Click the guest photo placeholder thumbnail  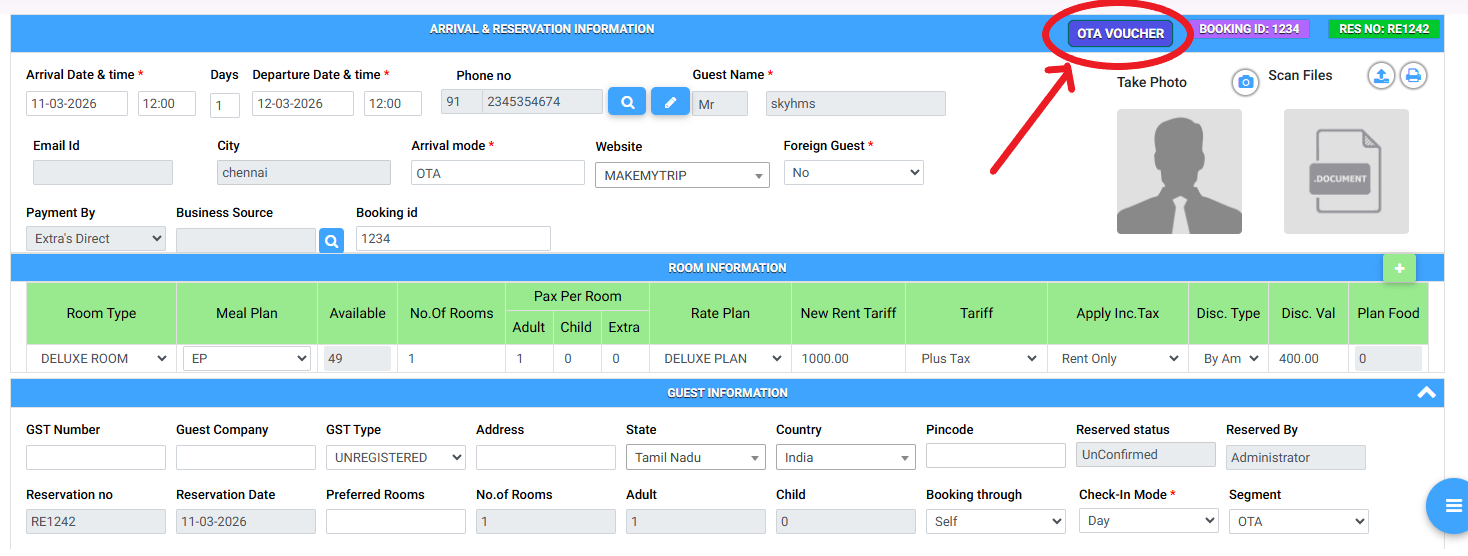click(1179, 172)
